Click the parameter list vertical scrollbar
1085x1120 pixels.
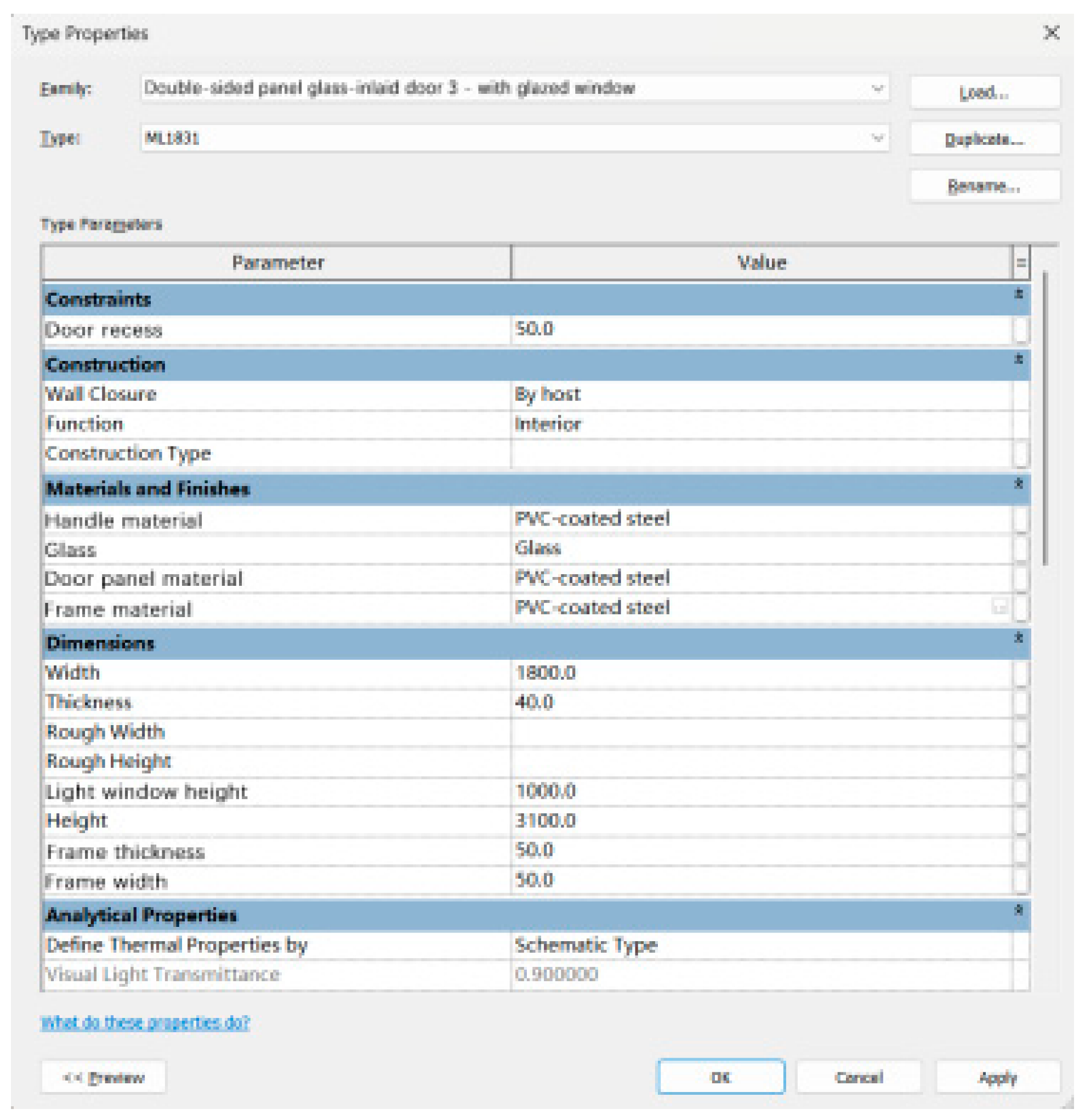pyautogui.click(x=1045, y=417)
